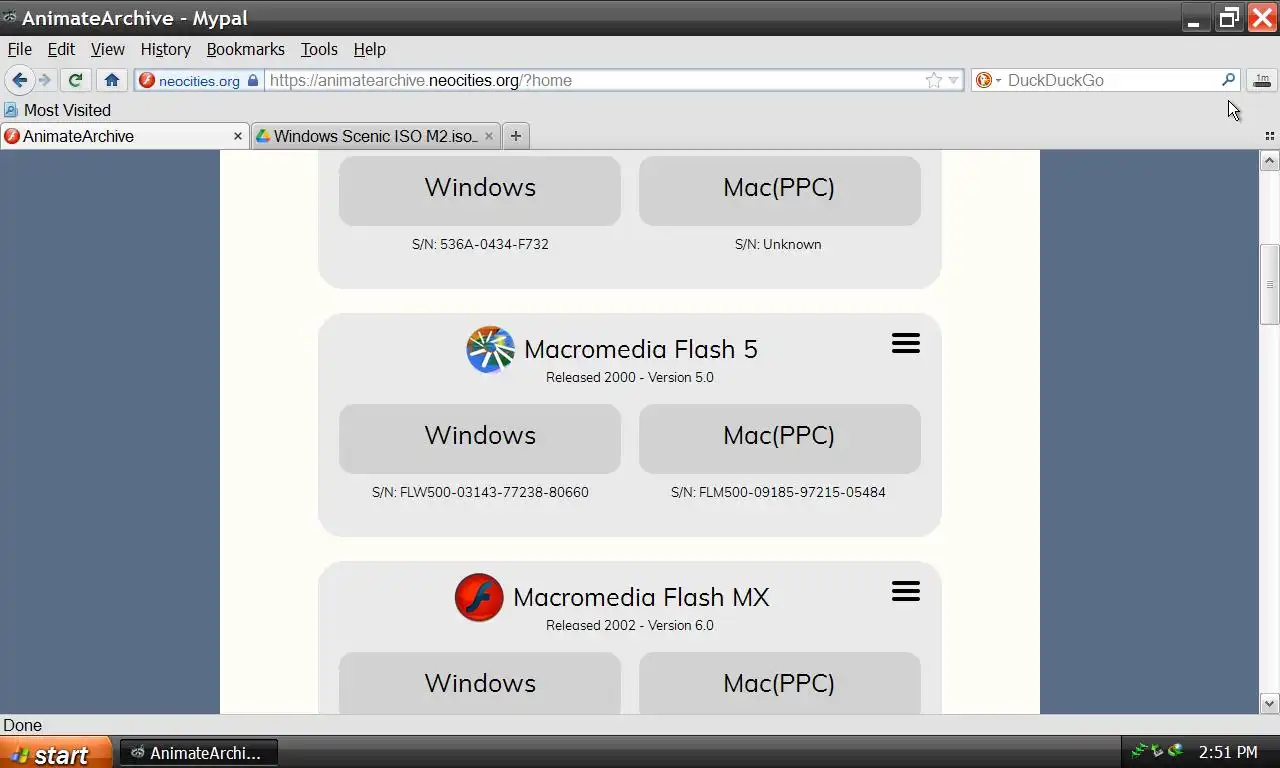Restore down the Mypal window
Viewport: 1280px width, 768px height.
1228,17
